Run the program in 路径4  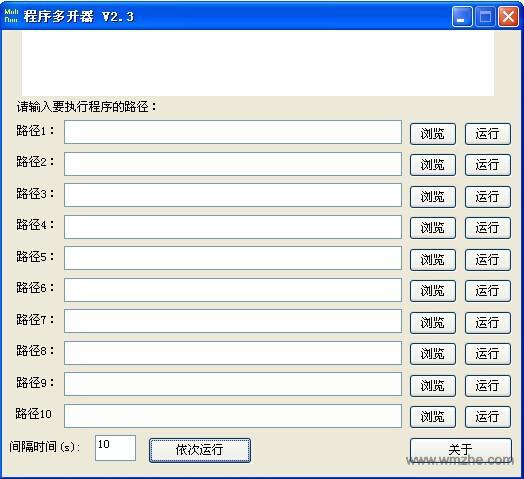point(488,228)
